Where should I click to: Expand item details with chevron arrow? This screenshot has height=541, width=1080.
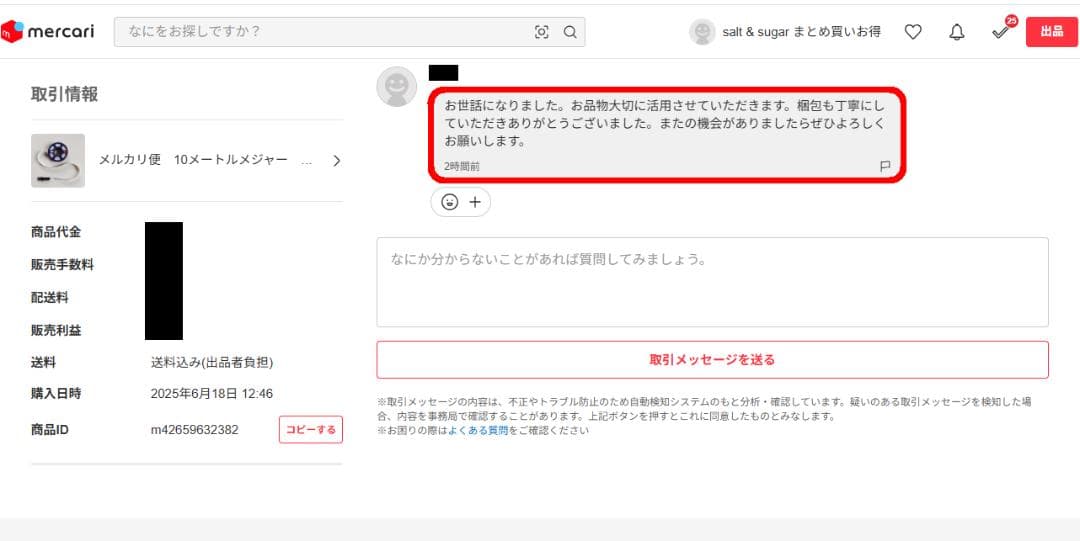[x=336, y=160]
